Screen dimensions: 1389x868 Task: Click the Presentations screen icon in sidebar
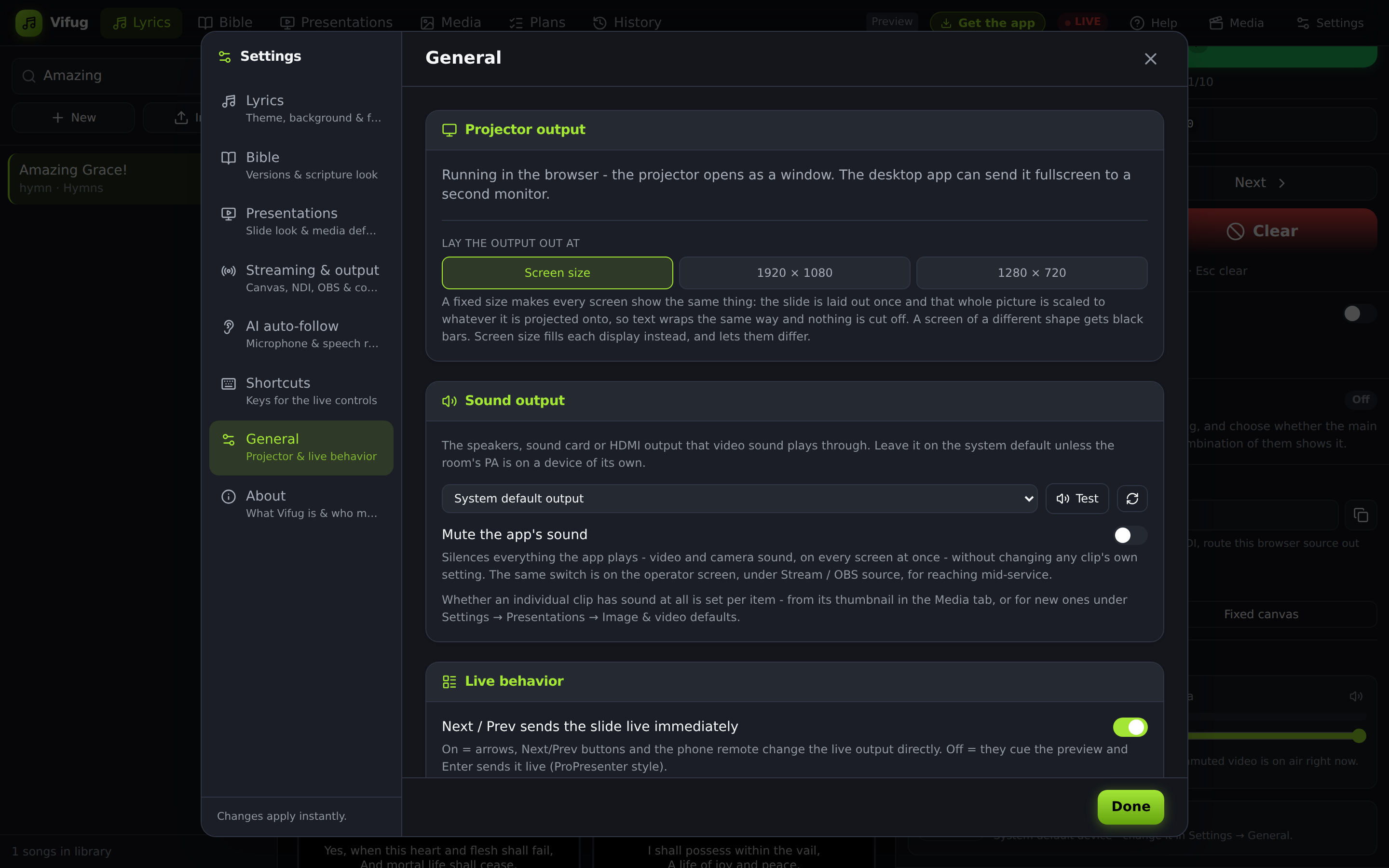[x=229, y=214]
